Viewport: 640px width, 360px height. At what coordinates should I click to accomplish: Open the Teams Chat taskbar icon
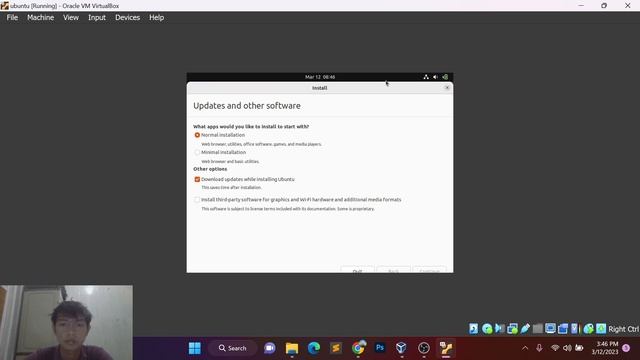click(x=269, y=348)
